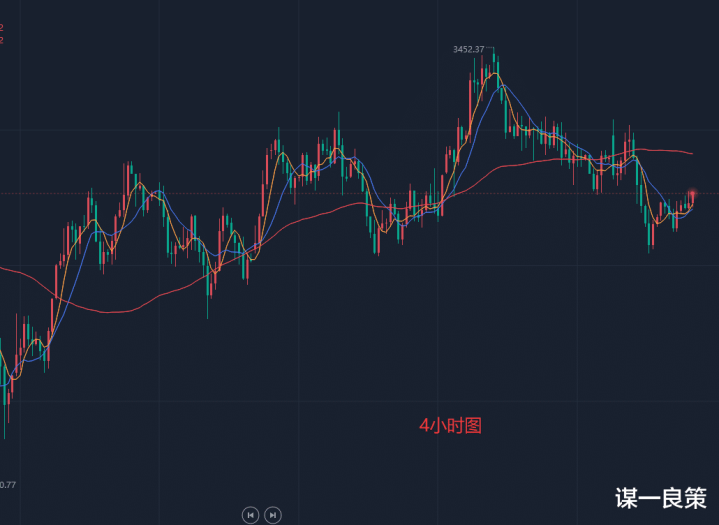Viewport: 719px width, 525px height.
Task: Select the latest red candle at chart's right edge
Action: tap(691, 200)
